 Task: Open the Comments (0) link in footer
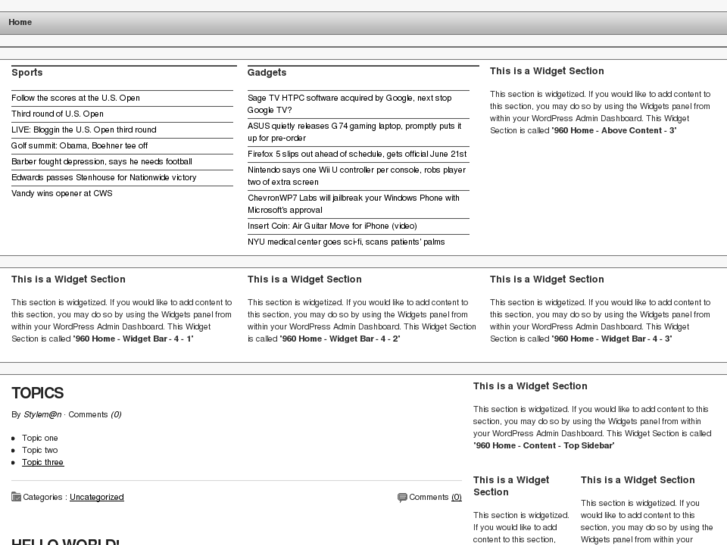point(456,497)
